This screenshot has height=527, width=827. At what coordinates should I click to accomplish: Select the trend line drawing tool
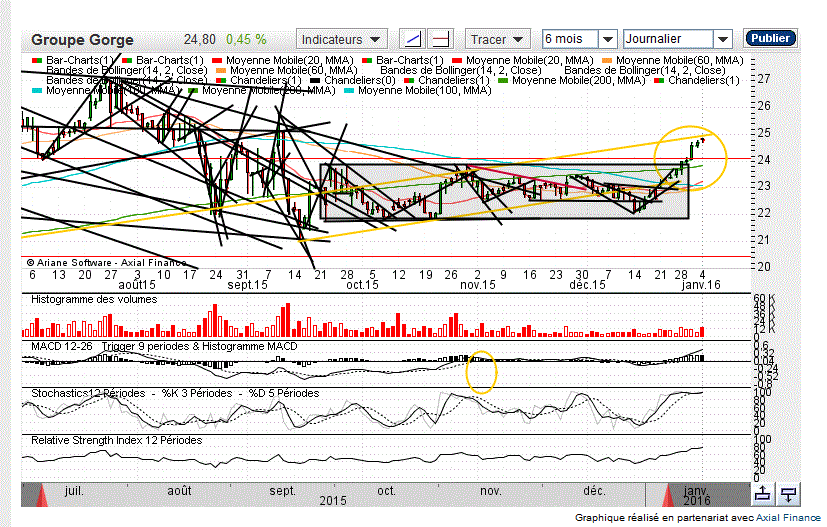412,39
